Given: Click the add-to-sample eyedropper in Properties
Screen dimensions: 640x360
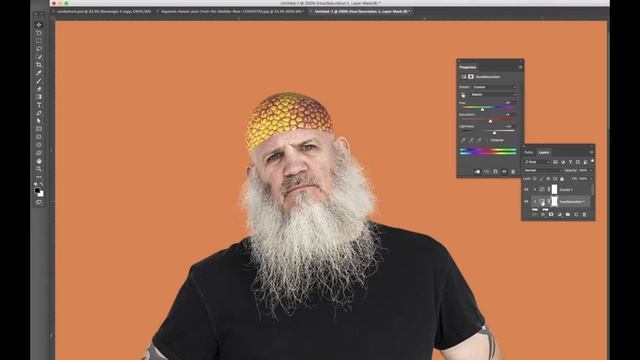Looking at the screenshot, I should click(x=471, y=140).
